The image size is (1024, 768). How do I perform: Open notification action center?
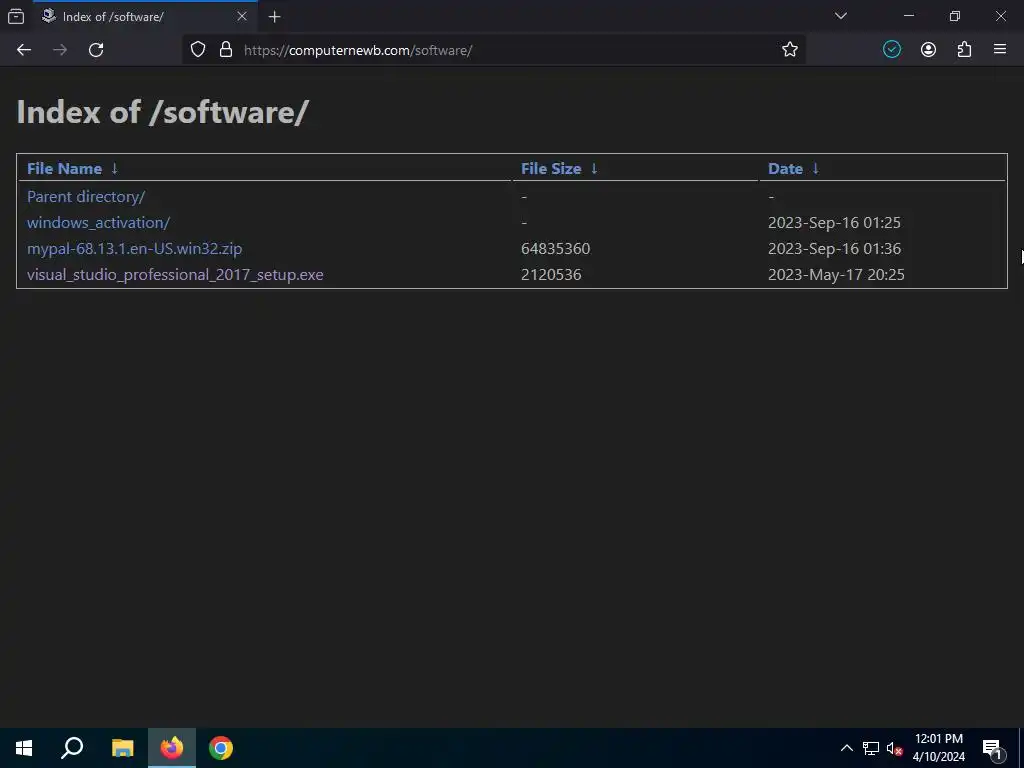(993, 749)
